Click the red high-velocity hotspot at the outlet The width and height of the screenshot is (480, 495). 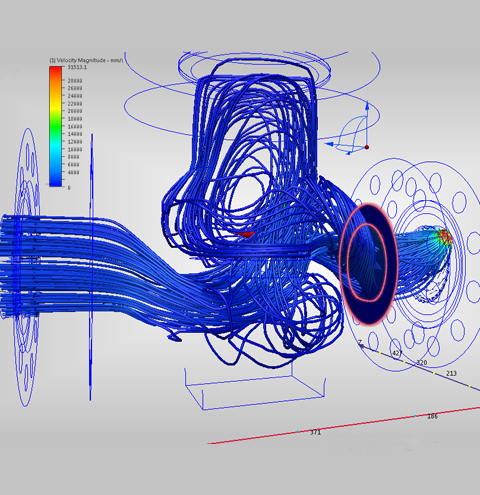point(446,236)
